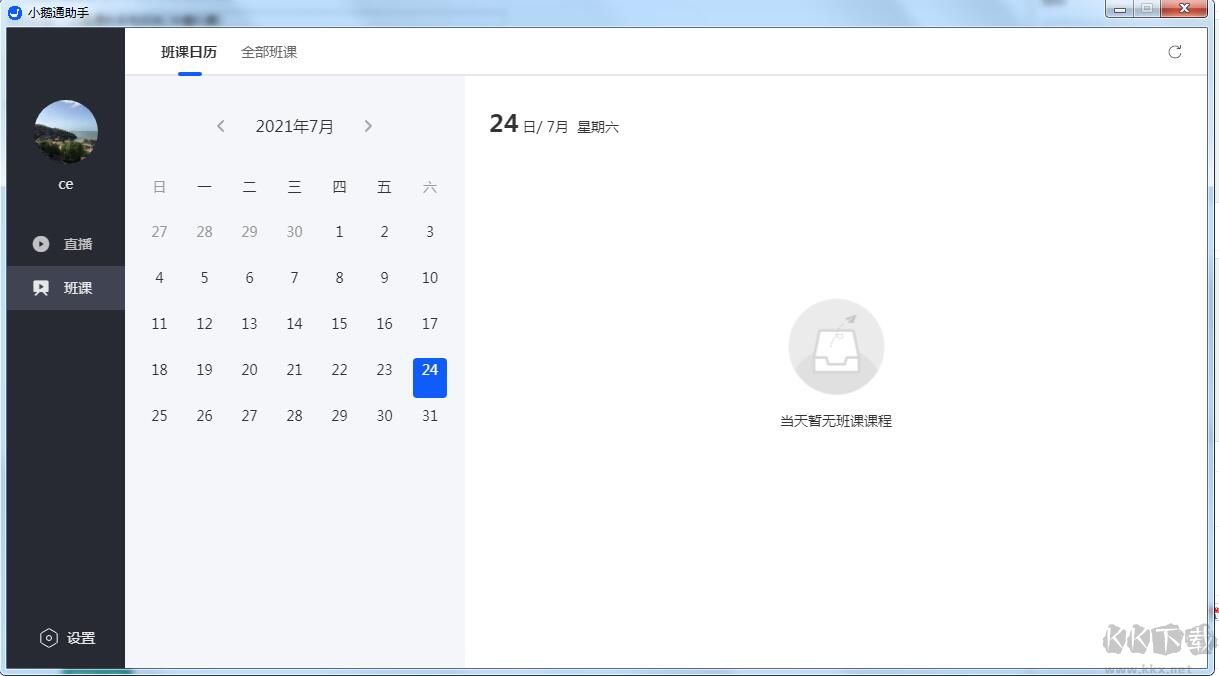Click the chat bubble icon beside 班课

point(41,287)
